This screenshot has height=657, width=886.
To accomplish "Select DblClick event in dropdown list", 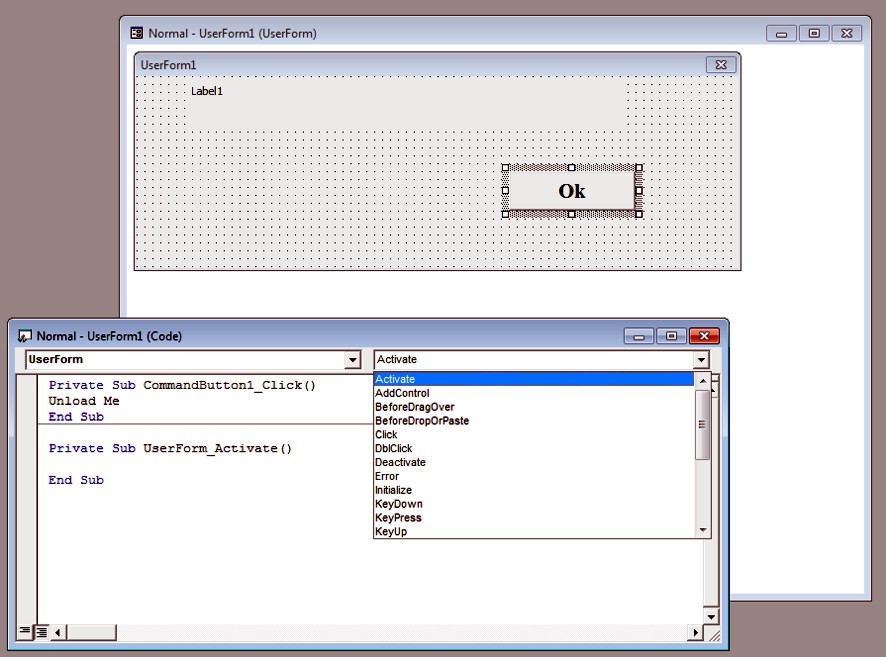I will (x=533, y=449).
